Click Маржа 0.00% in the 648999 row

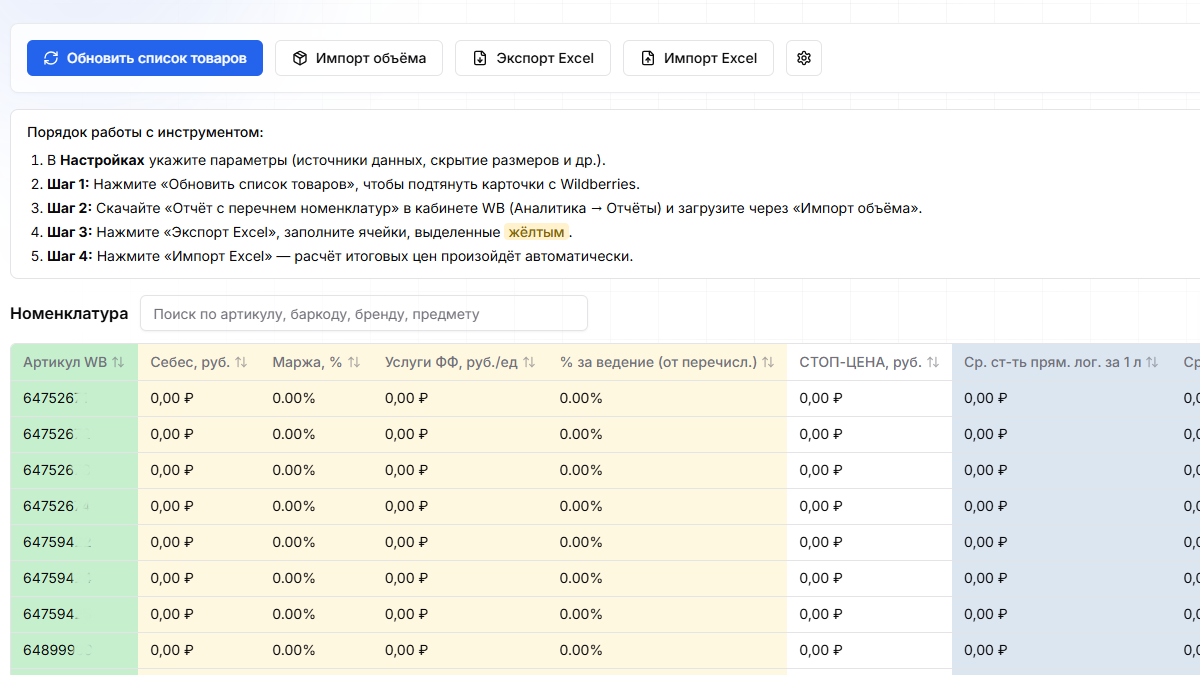[x=294, y=650]
